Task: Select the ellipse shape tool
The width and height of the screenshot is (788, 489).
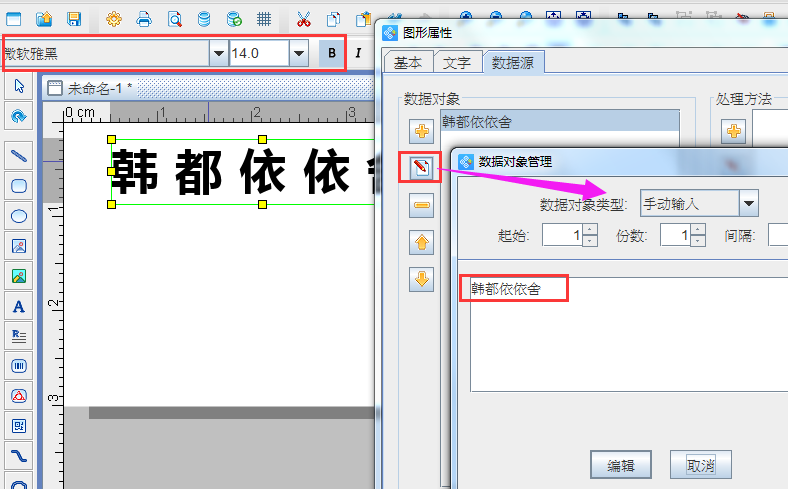Action: (x=18, y=215)
